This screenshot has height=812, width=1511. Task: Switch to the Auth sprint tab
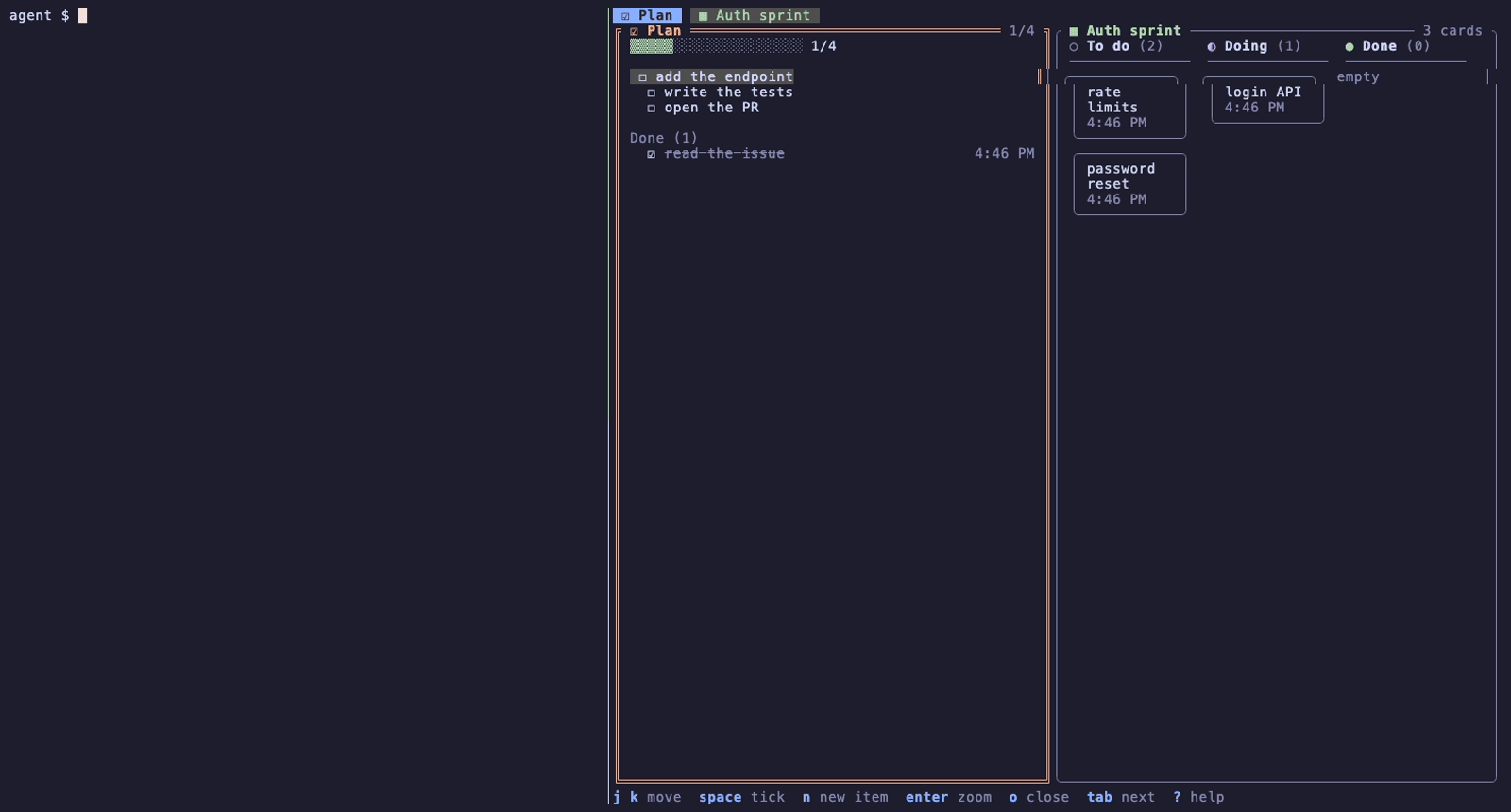point(755,15)
